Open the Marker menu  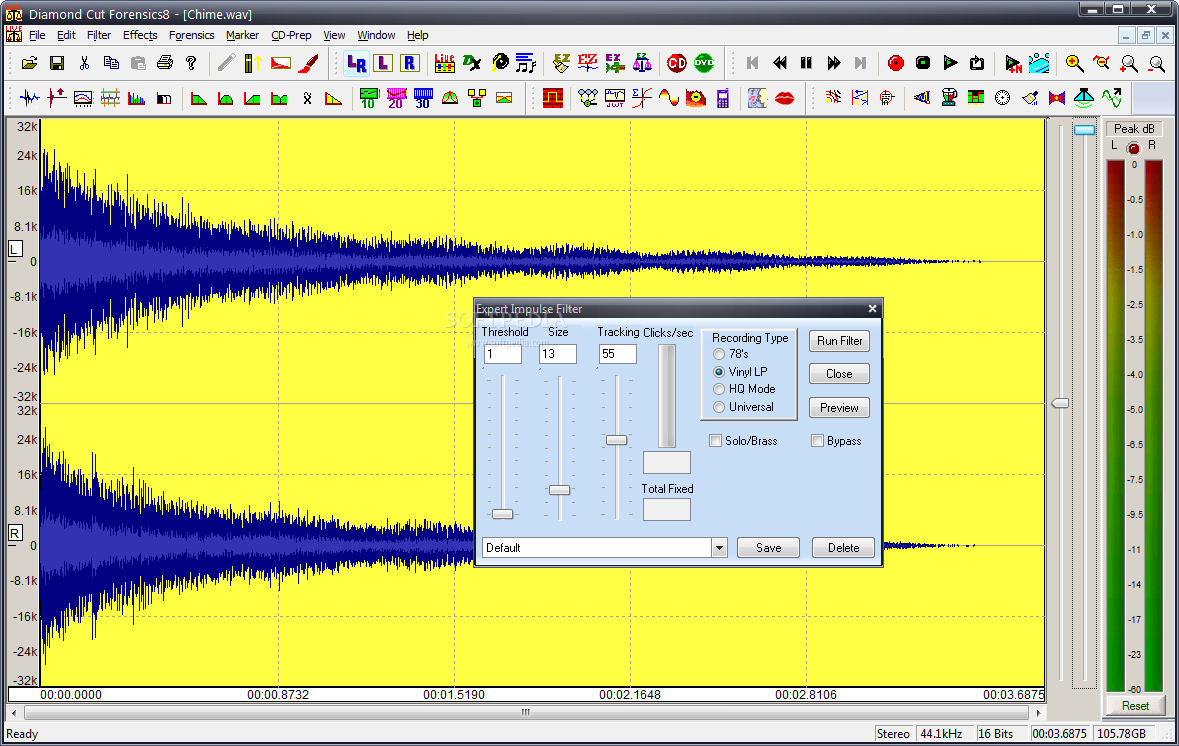[242, 35]
